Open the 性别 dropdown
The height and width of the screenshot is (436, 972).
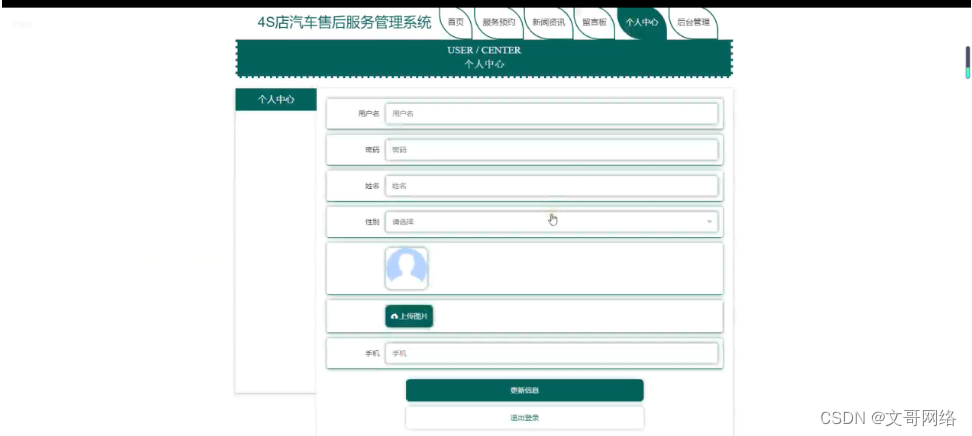(551, 221)
